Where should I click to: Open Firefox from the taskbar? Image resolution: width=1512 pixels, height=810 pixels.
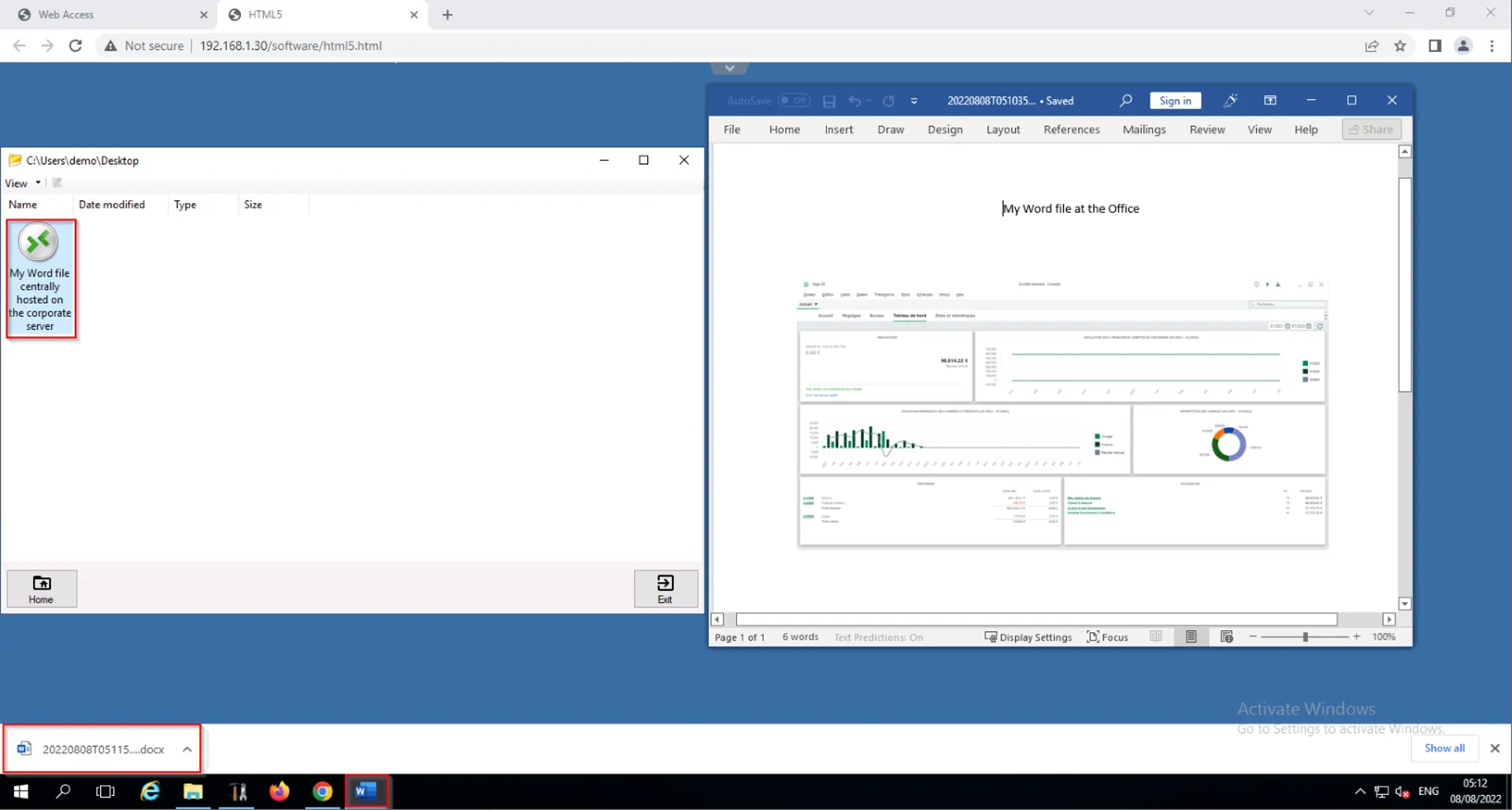(280, 791)
